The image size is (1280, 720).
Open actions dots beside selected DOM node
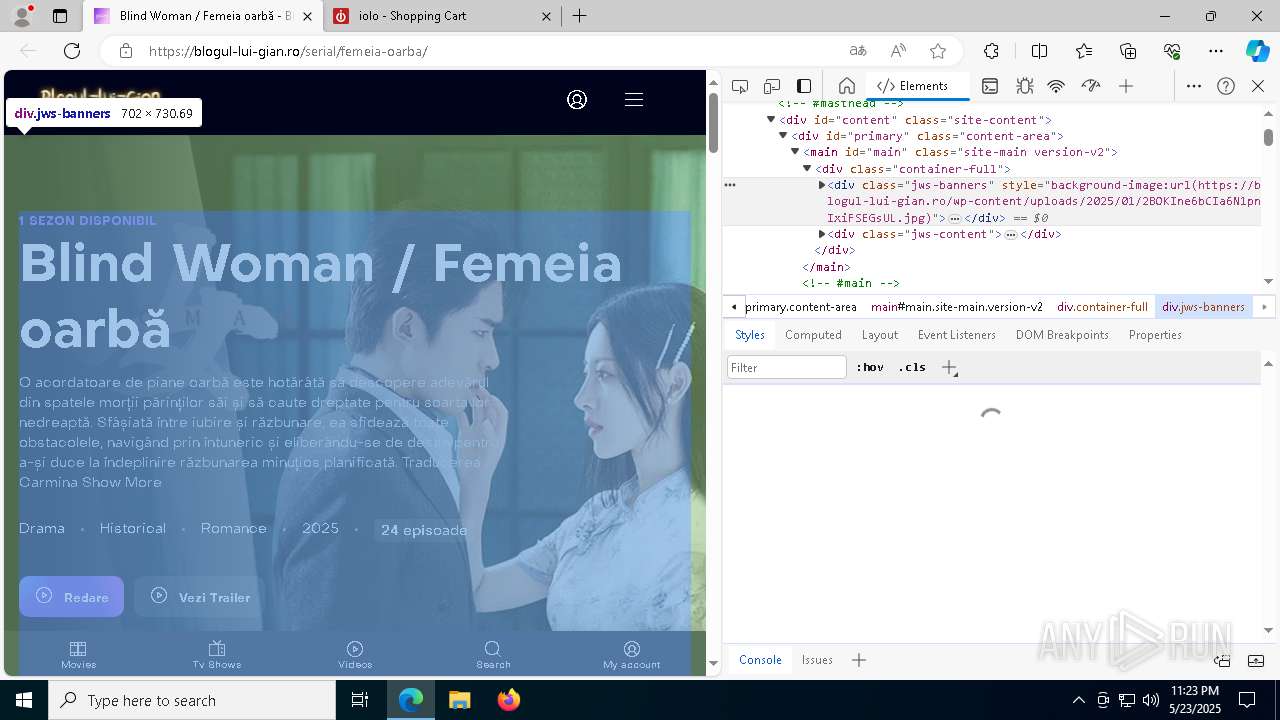[x=730, y=185]
